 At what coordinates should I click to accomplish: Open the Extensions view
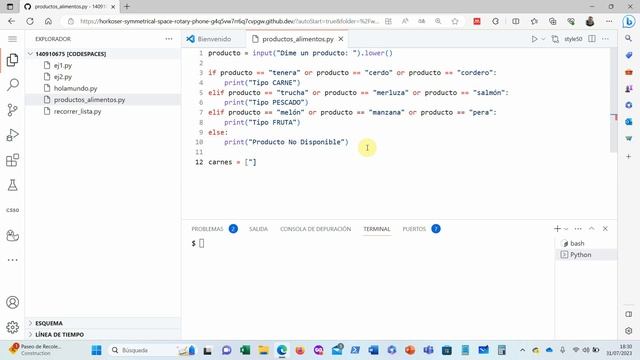[x=13, y=160]
